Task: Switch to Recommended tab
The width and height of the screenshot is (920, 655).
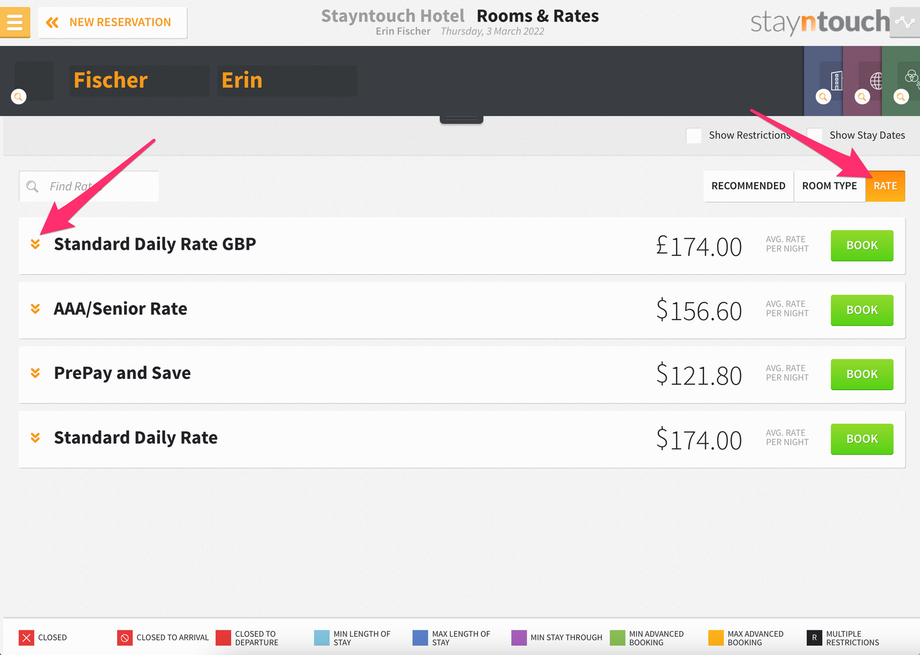Action: (748, 186)
